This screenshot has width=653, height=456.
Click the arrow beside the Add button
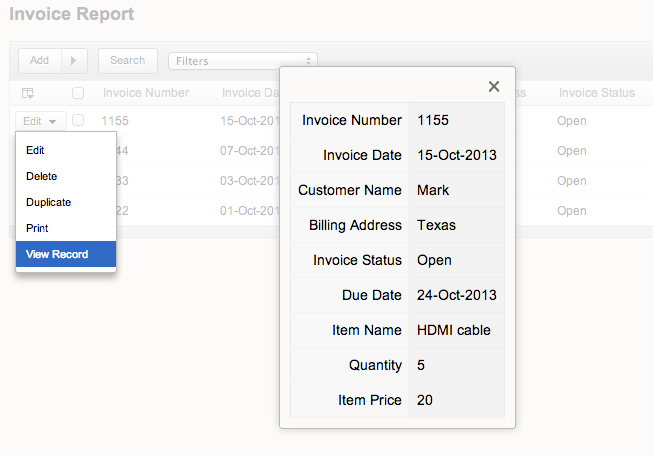tap(74, 61)
